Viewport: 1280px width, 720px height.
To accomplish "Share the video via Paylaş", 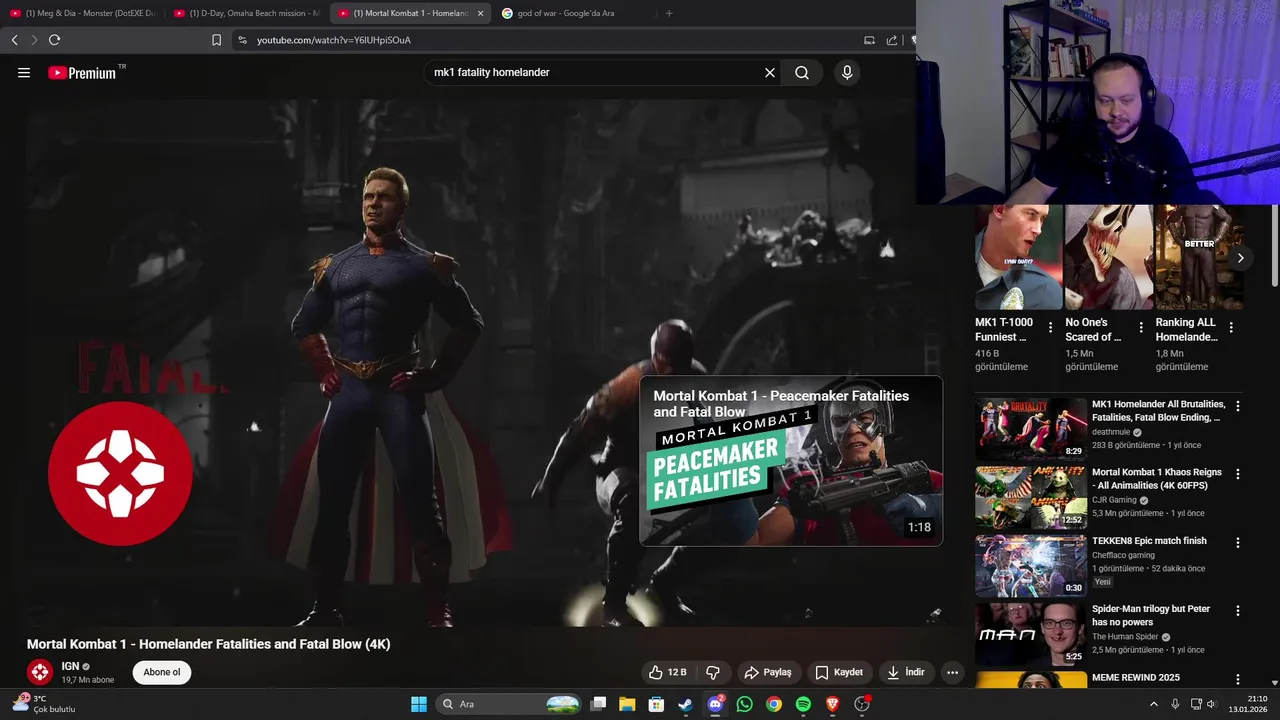I will click(768, 672).
